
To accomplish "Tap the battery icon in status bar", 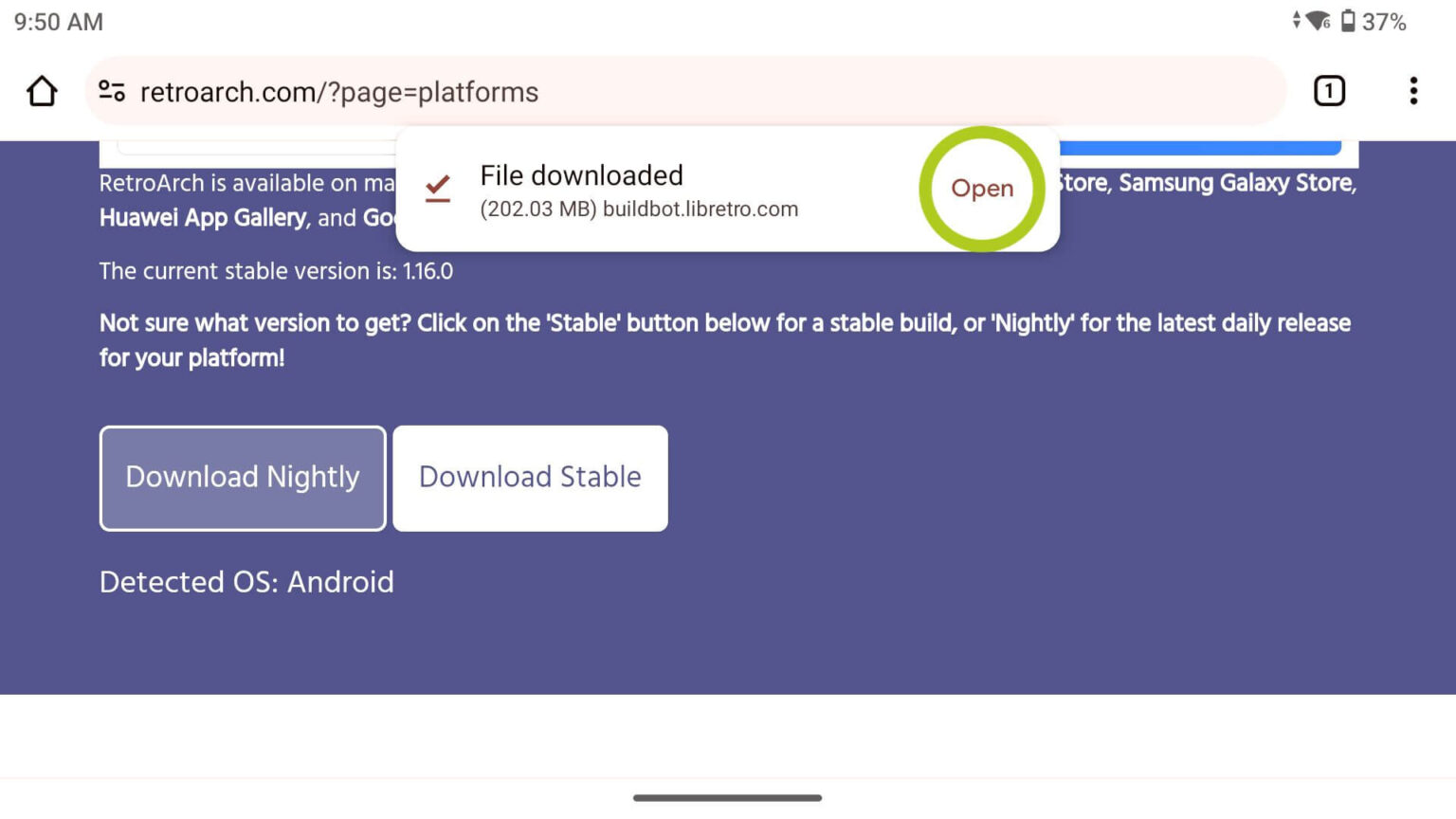I will point(1350,20).
